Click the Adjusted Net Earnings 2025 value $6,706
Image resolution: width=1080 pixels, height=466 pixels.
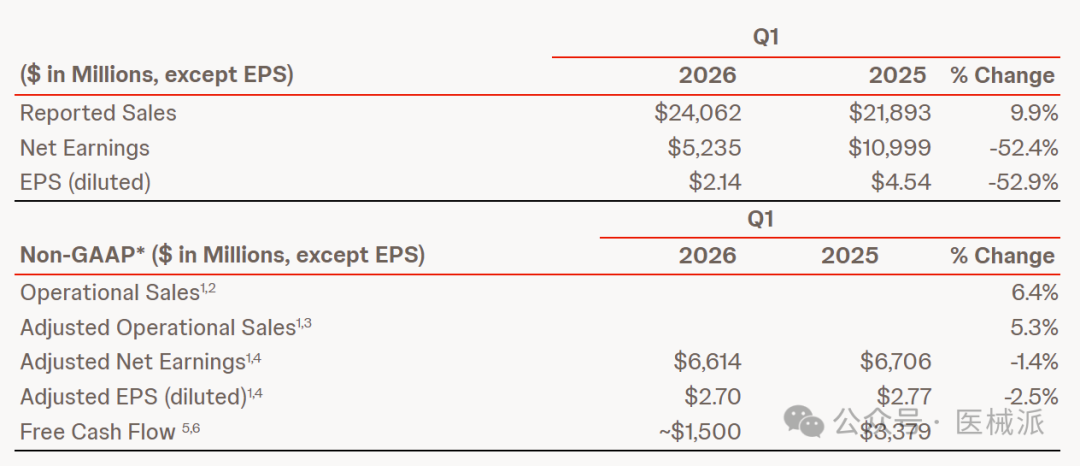click(x=893, y=362)
